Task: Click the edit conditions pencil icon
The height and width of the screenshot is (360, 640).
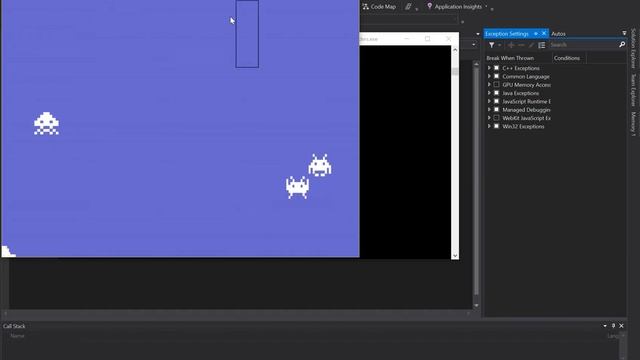Action: 531,45
